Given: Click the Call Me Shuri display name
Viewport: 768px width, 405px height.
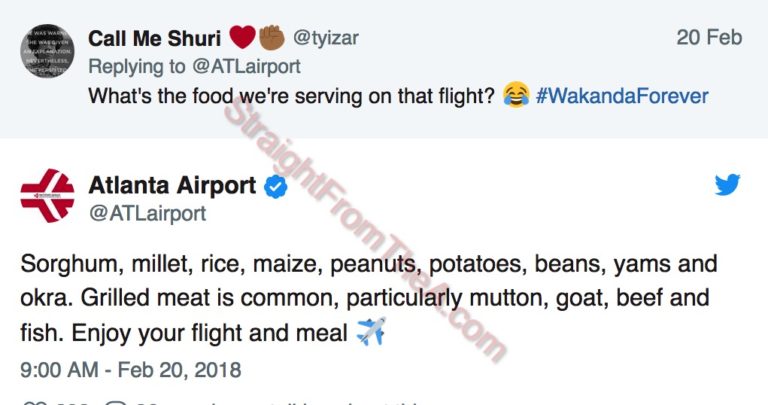Looking at the screenshot, I should tap(155, 38).
